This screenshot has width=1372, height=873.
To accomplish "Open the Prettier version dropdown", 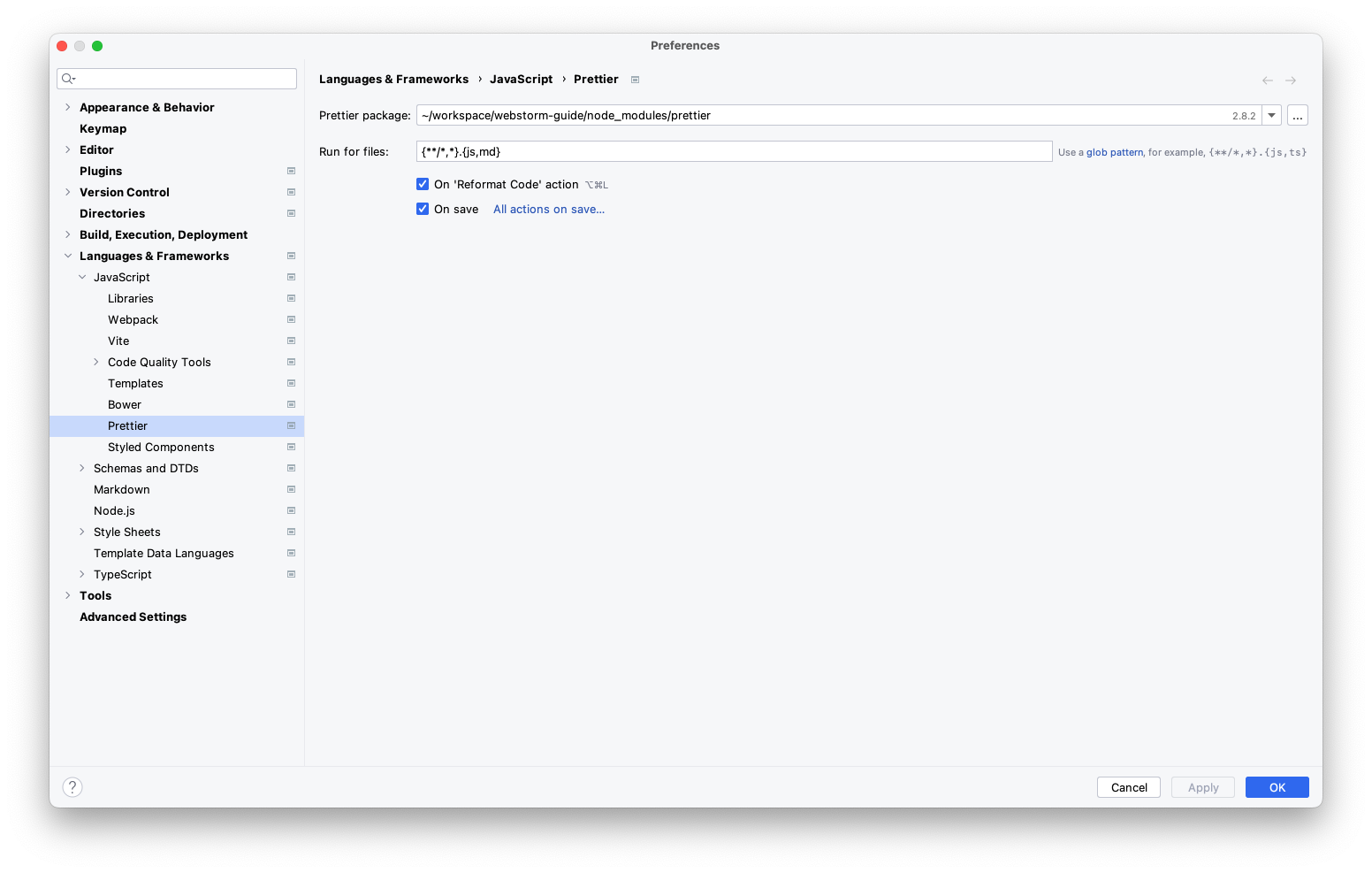I will point(1271,115).
